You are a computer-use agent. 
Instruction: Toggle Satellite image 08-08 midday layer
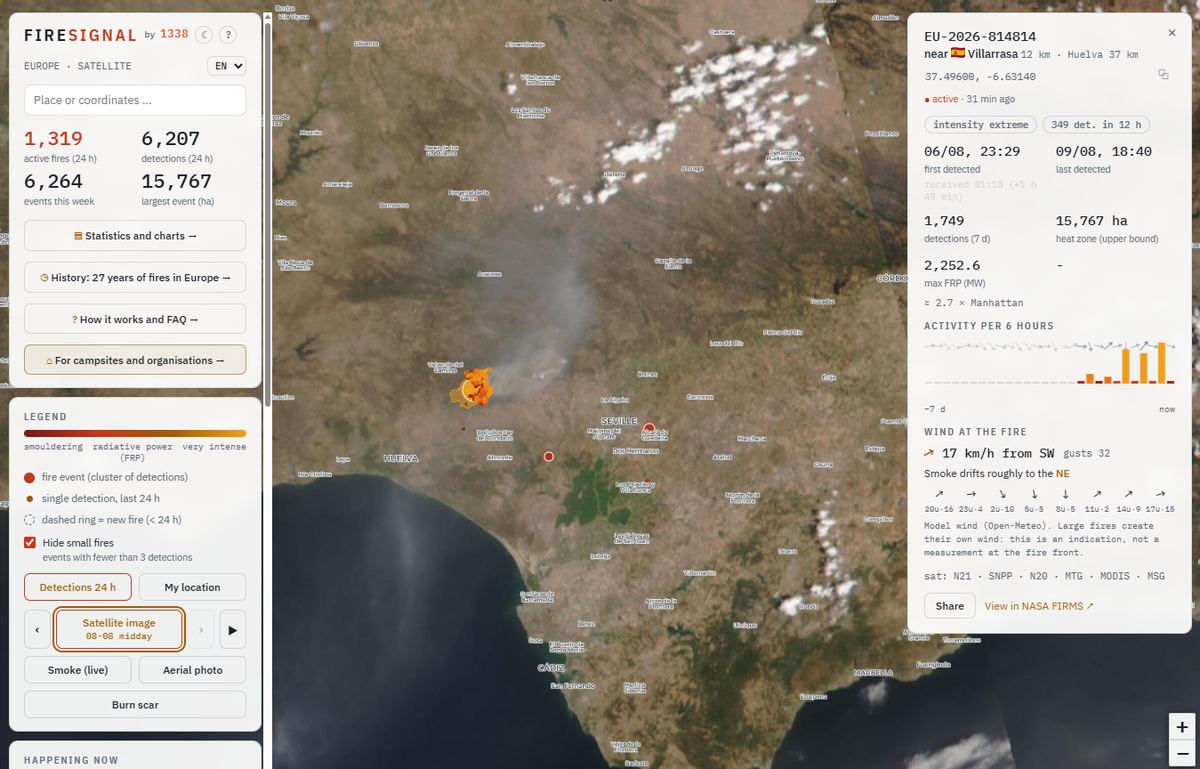tap(119, 629)
